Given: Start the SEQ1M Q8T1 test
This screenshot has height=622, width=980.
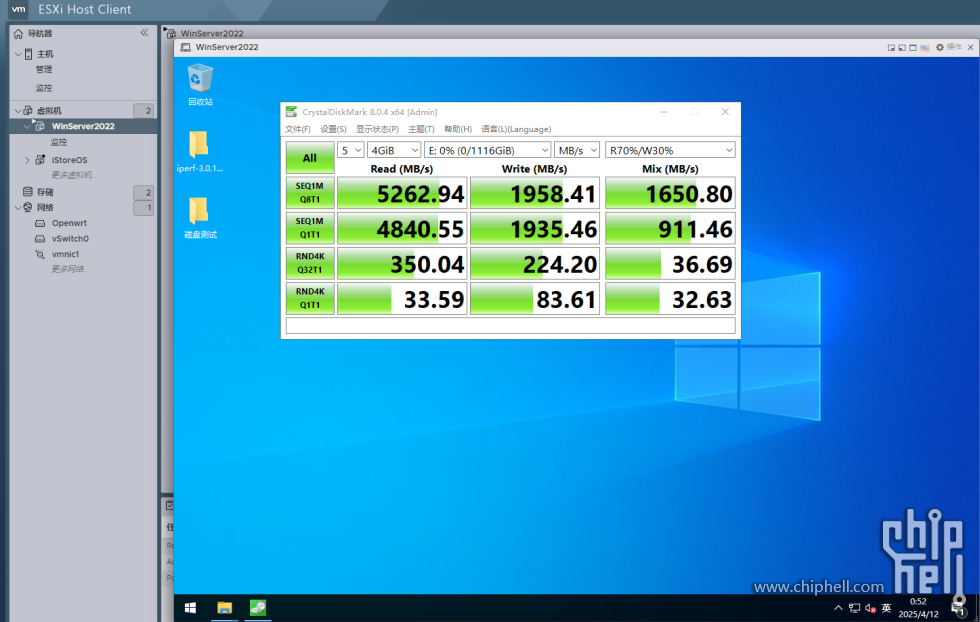Looking at the screenshot, I should click(310, 193).
